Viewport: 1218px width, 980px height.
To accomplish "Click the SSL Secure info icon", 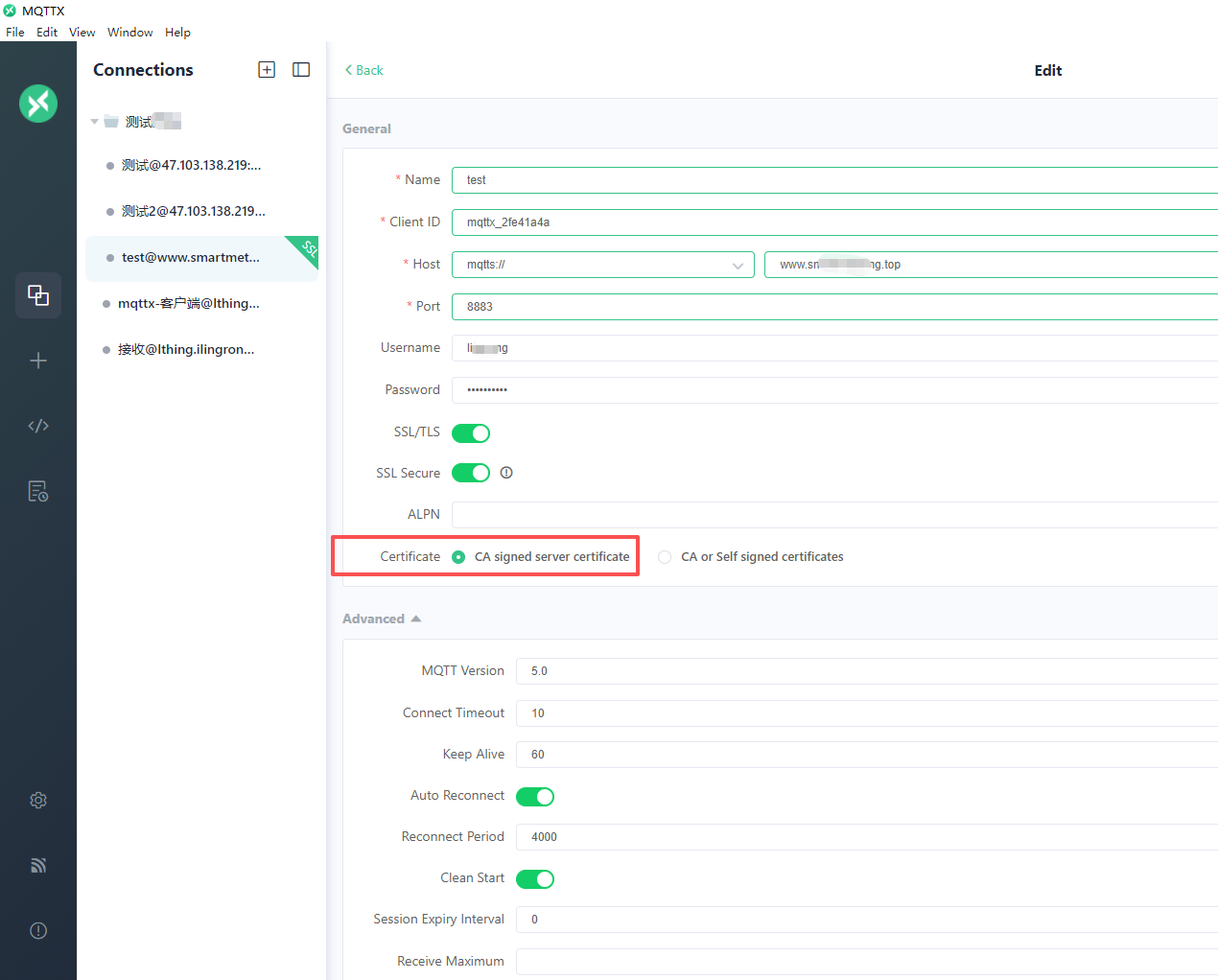I will click(x=506, y=473).
